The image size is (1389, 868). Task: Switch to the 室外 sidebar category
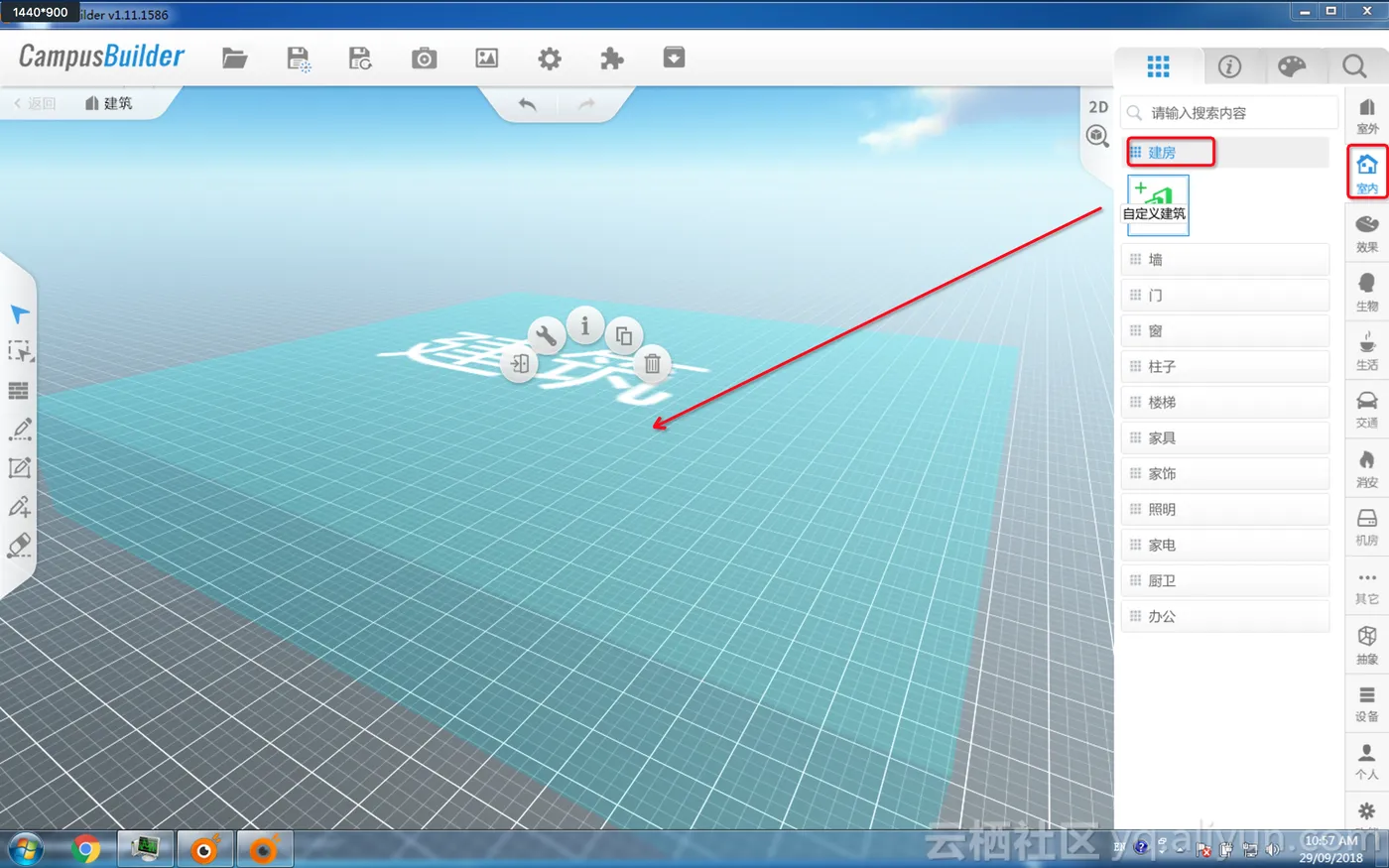[x=1366, y=115]
